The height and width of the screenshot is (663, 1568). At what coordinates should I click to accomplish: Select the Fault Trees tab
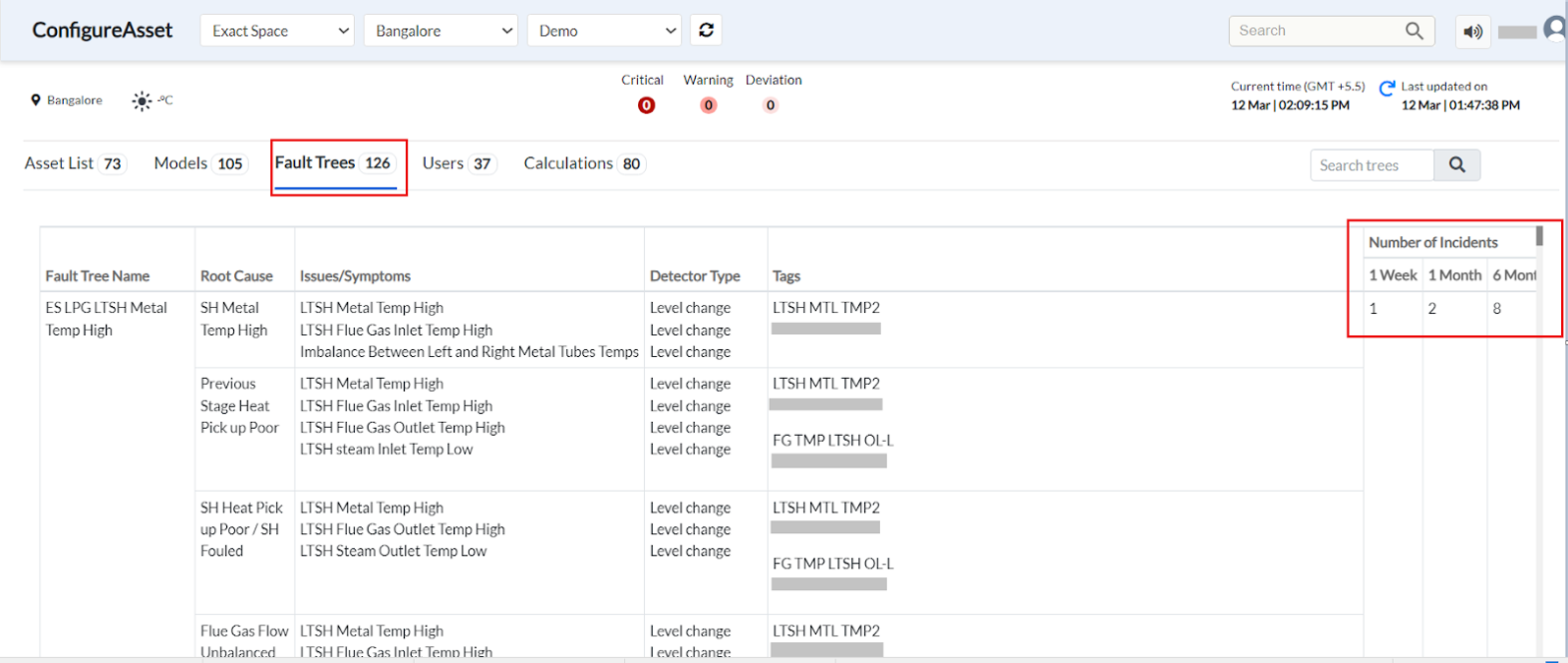tap(334, 163)
